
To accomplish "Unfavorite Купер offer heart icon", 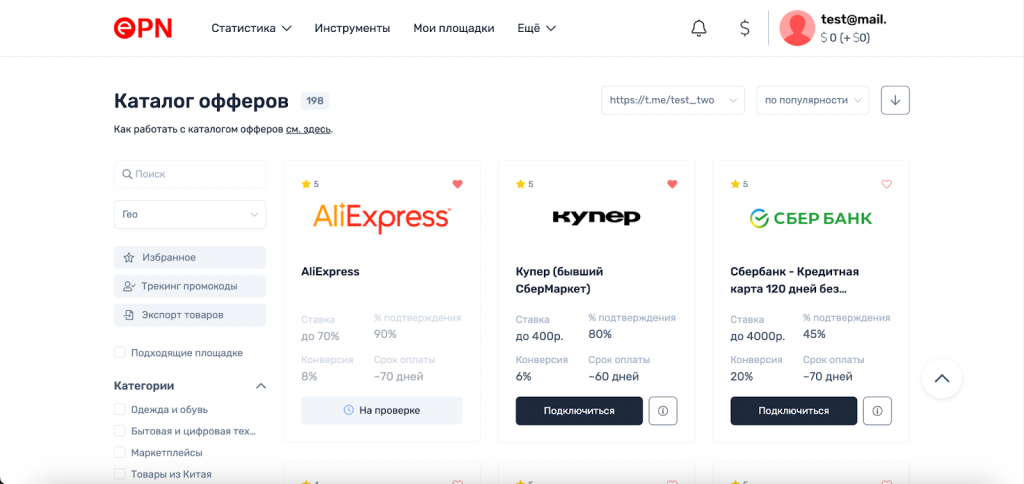I will coord(672,184).
